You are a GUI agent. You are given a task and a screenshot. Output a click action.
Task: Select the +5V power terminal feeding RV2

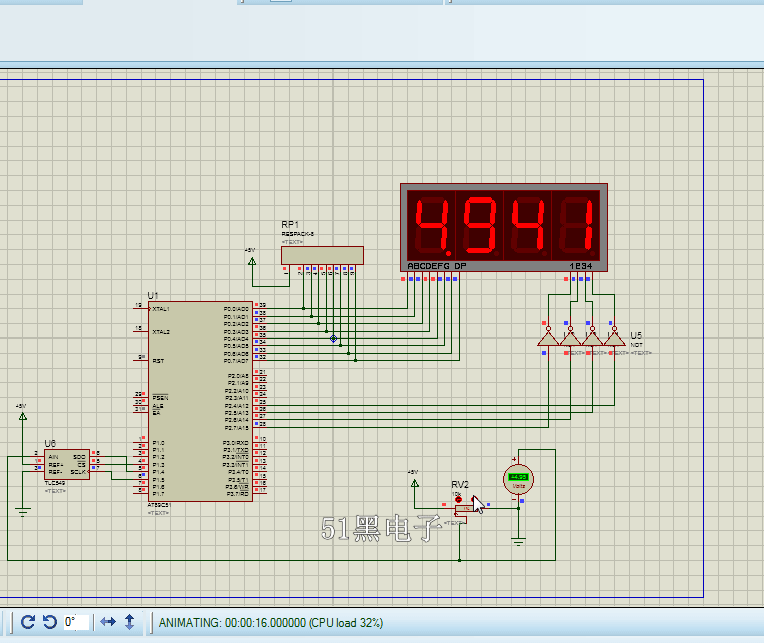(414, 483)
